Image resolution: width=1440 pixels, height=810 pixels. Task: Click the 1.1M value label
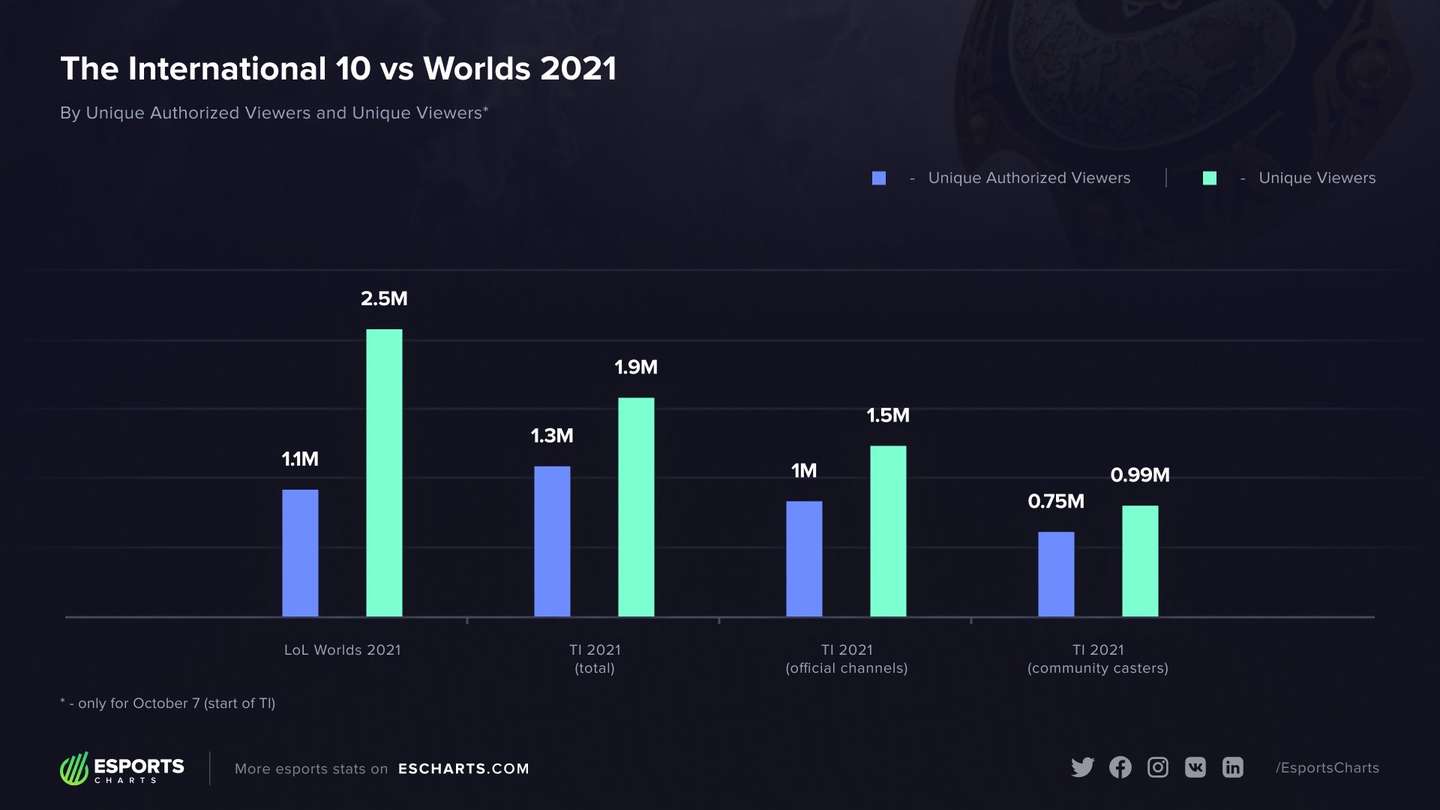coord(300,459)
